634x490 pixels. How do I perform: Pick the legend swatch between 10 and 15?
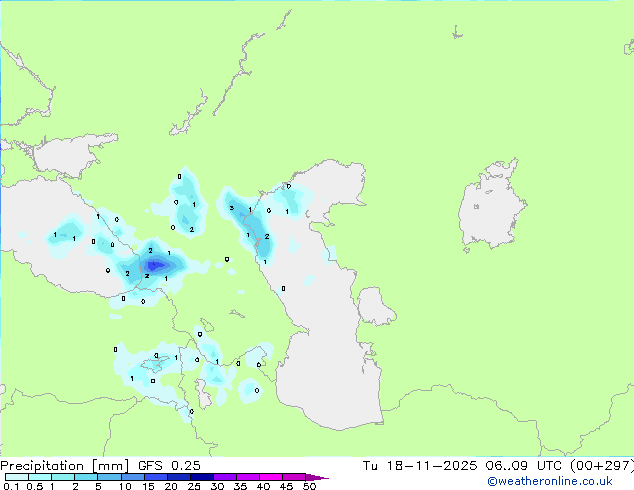click(132, 477)
